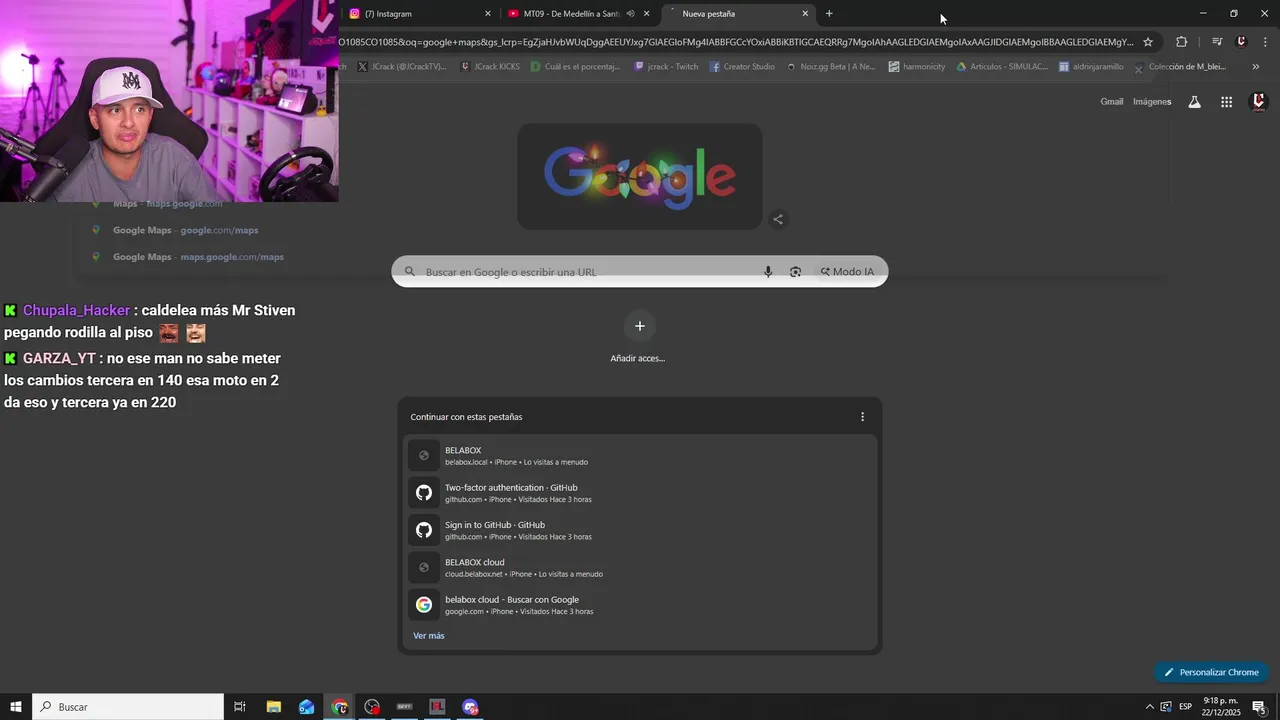Open options menu for tab suggestions
Viewport: 1280px width, 720px height.
pyautogui.click(x=862, y=417)
